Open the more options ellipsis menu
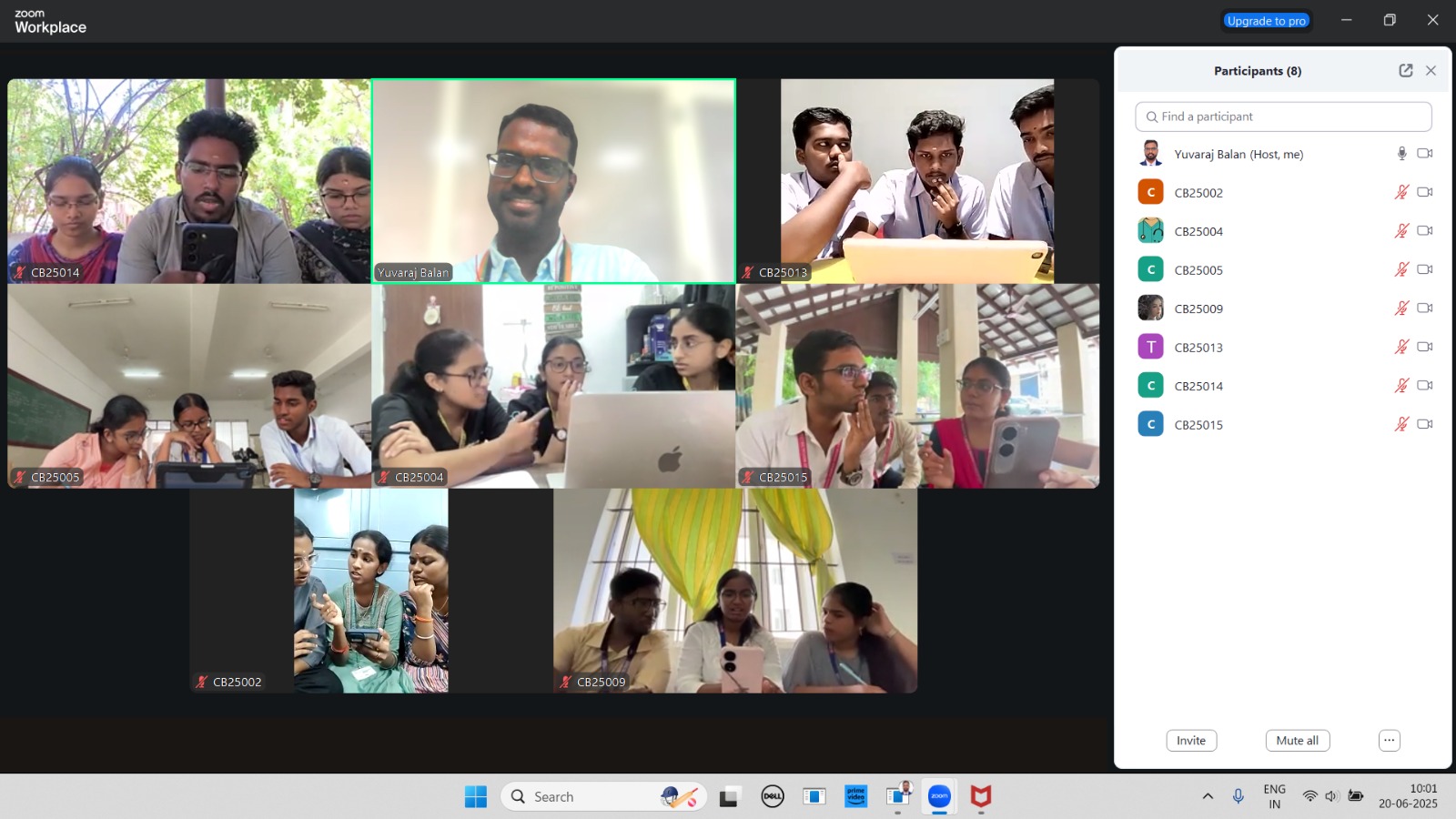Viewport: 1456px width, 819px height. [x=1389, y=741]
